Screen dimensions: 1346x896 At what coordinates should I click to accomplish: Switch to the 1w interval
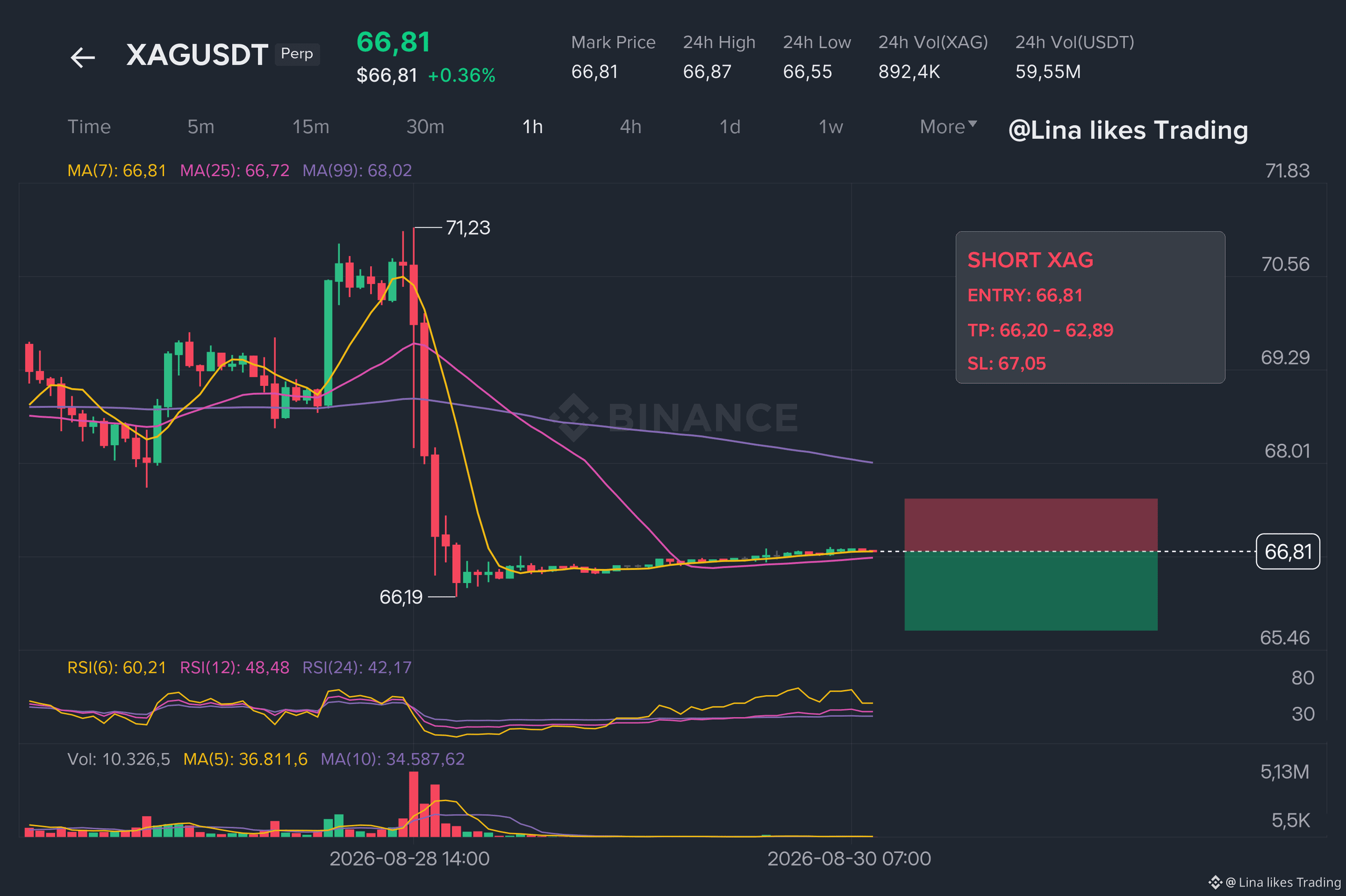click(831, 127)
